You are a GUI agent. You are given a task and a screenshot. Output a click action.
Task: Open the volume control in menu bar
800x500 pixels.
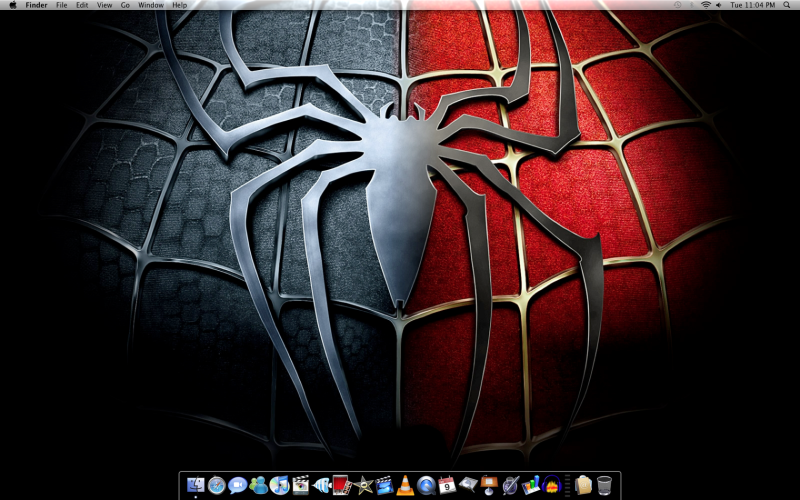tap(718, 5)
